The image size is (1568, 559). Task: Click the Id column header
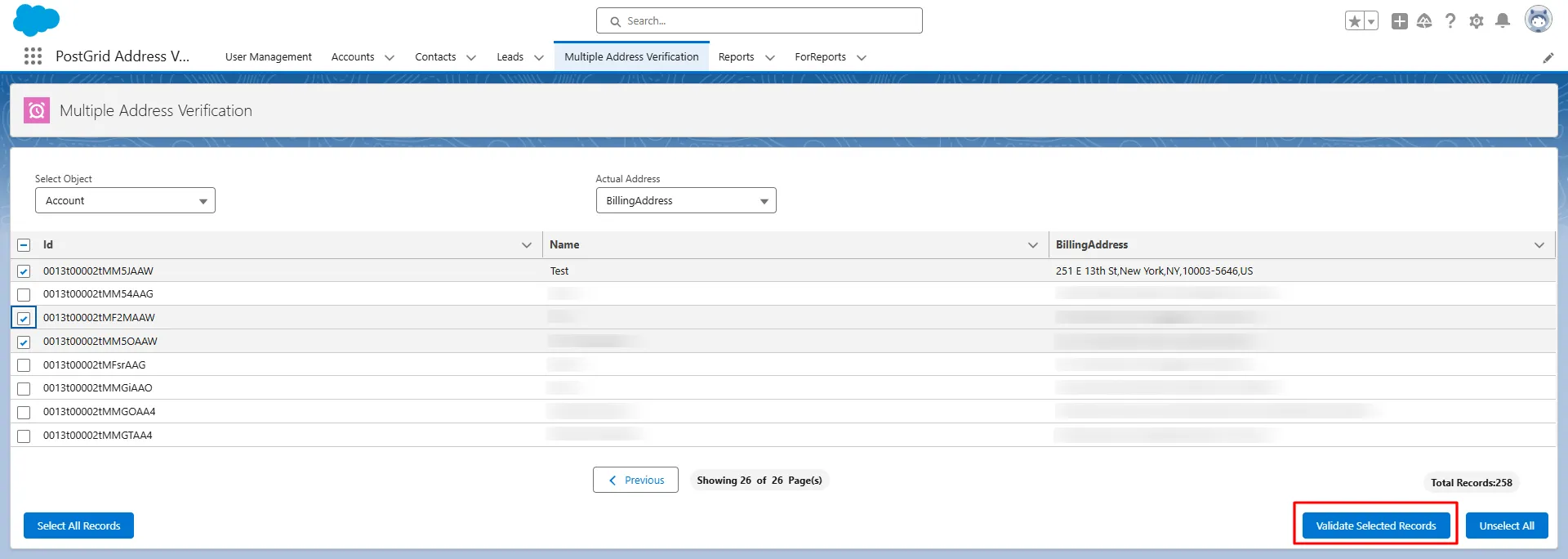[x=48, y=244]
